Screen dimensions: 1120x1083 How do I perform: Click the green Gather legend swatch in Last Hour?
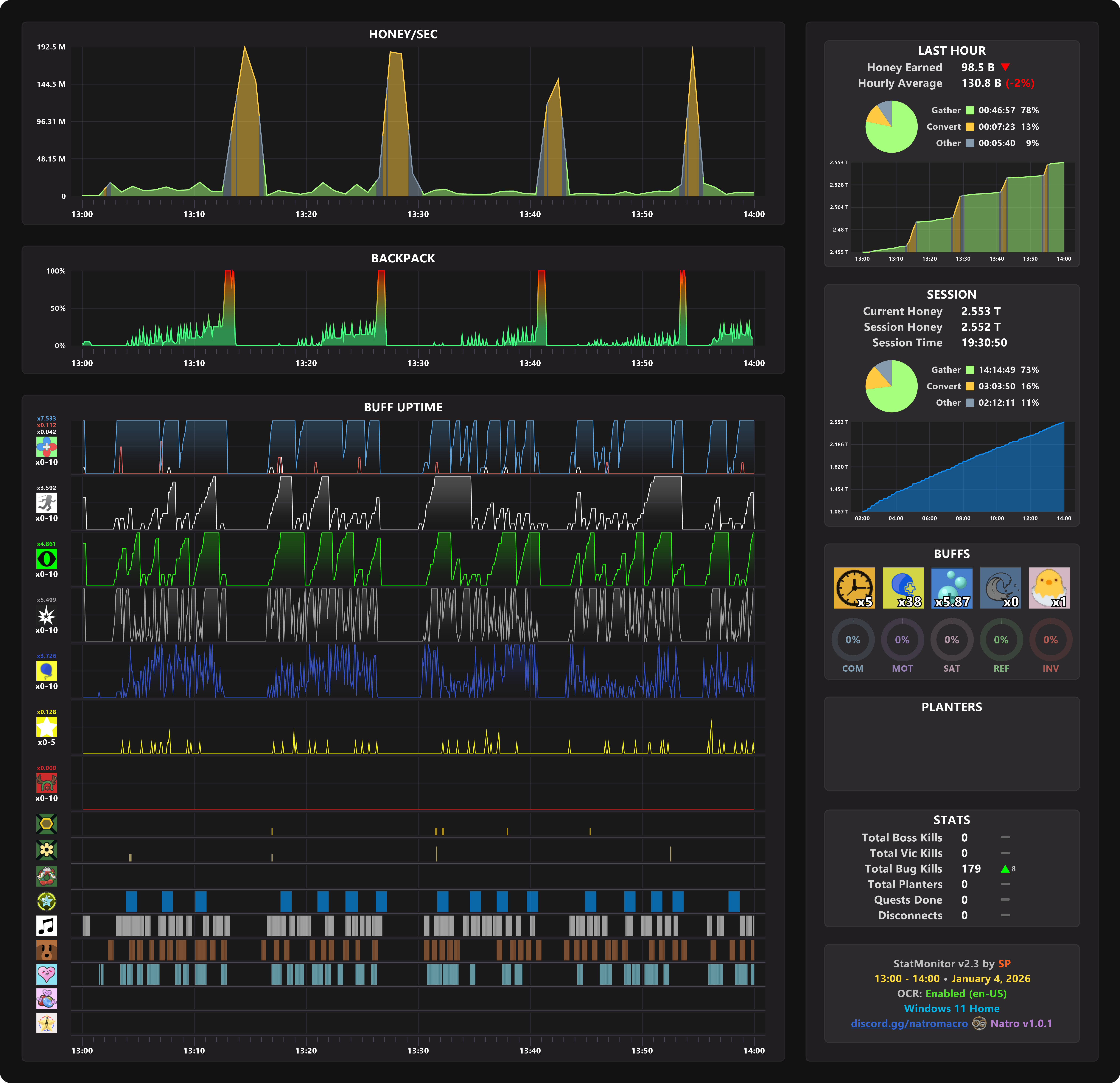(970, 110)
